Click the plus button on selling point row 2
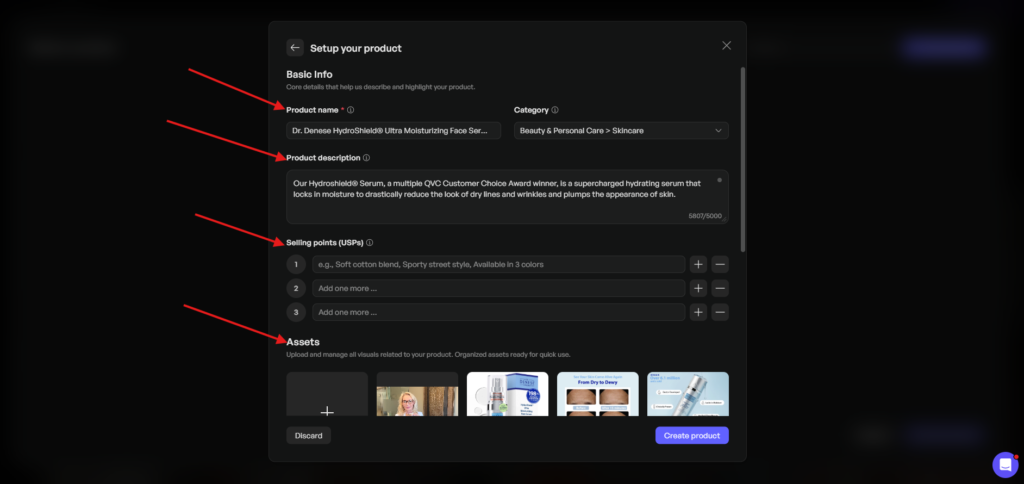 point(698,288)
